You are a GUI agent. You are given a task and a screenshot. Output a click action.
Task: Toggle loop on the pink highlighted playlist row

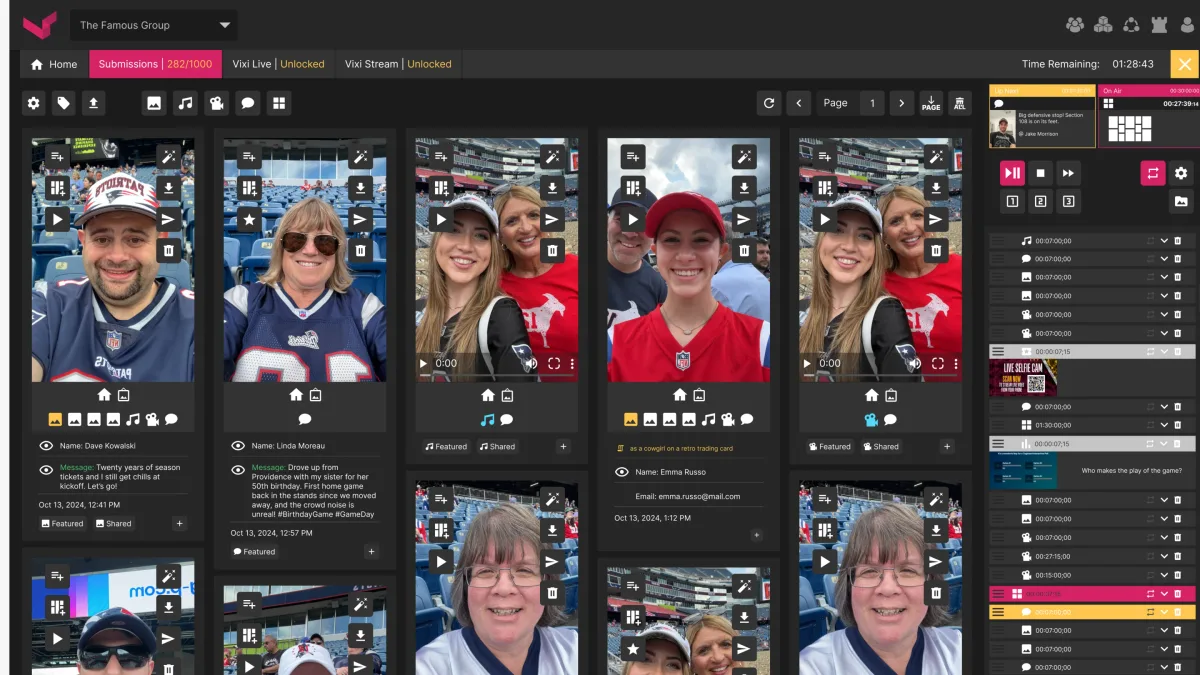(1150, 593)
